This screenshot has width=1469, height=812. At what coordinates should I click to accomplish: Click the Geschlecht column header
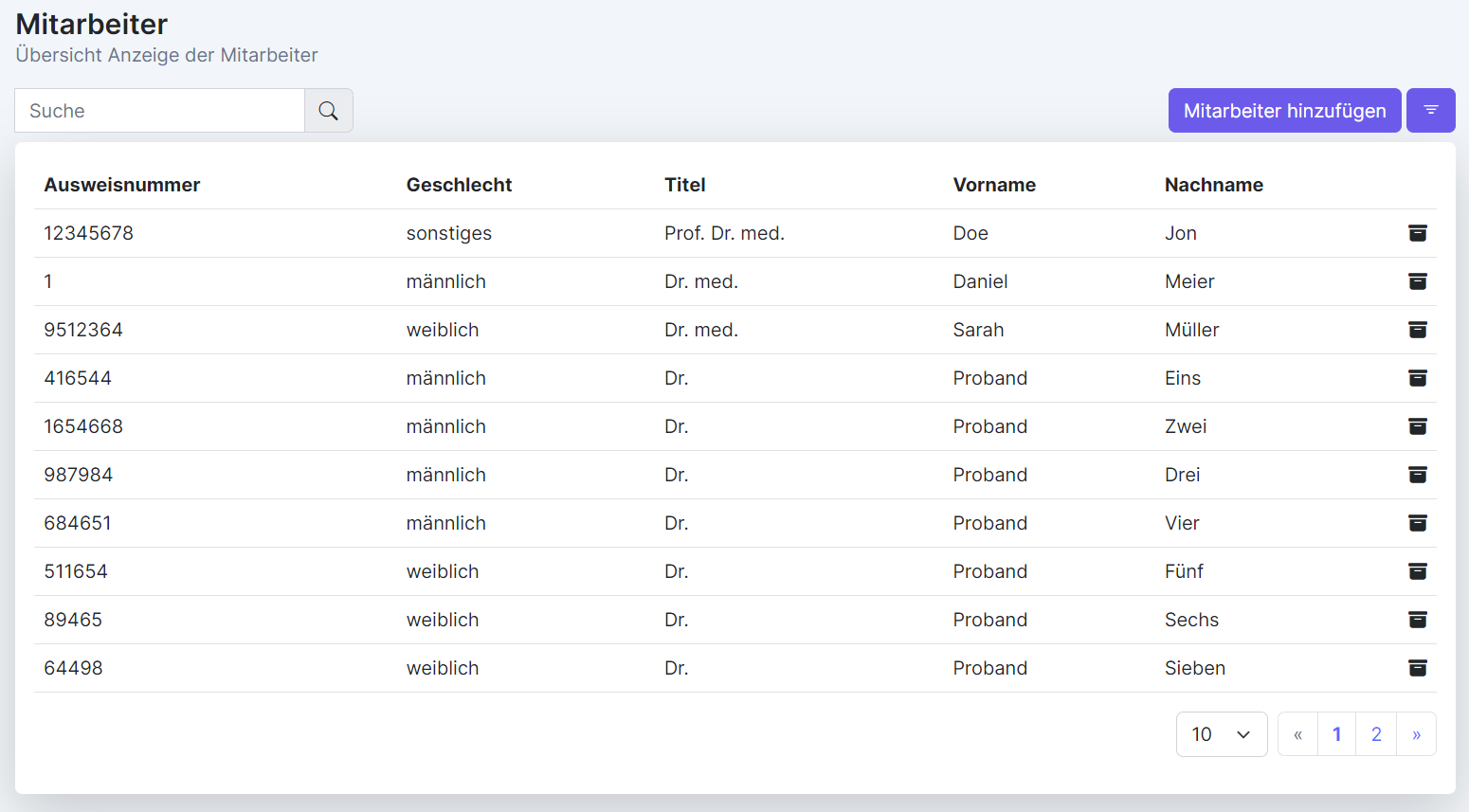459,185
